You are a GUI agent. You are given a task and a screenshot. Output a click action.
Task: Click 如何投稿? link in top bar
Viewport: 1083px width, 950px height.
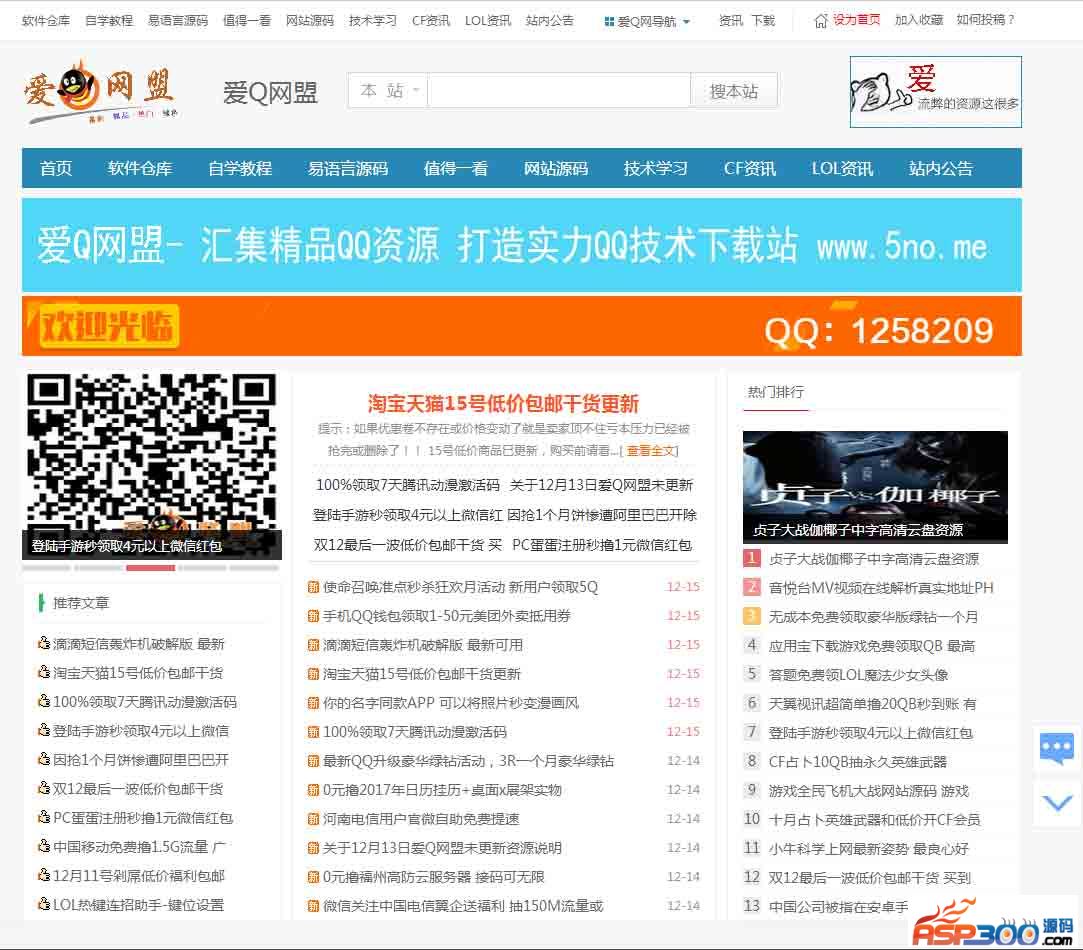986,20
